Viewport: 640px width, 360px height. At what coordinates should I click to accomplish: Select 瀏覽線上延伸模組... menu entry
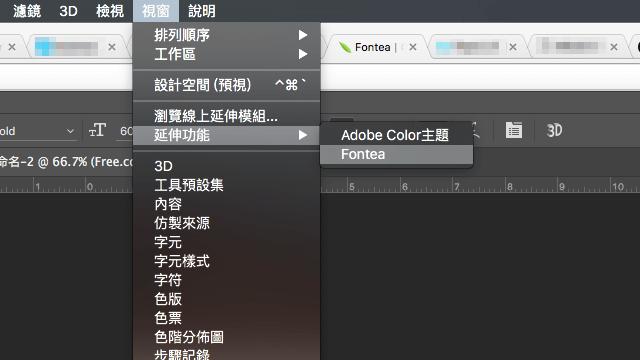coord(227,116)
